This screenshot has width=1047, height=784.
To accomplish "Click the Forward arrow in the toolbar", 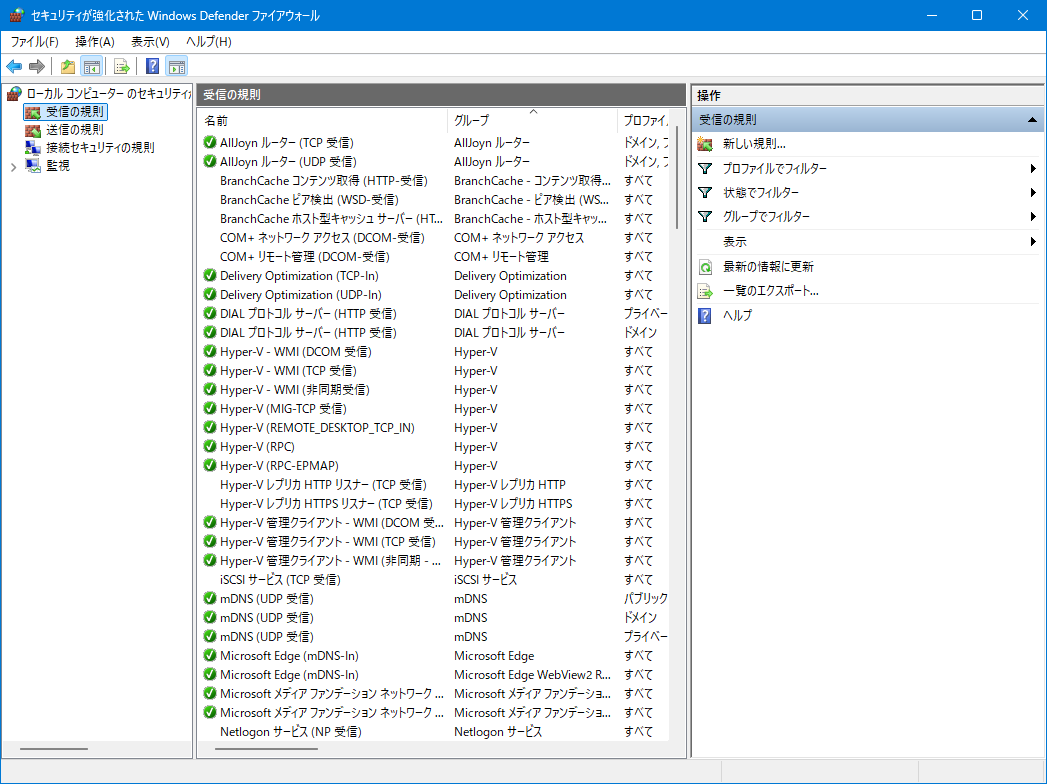I will (37, 66).
